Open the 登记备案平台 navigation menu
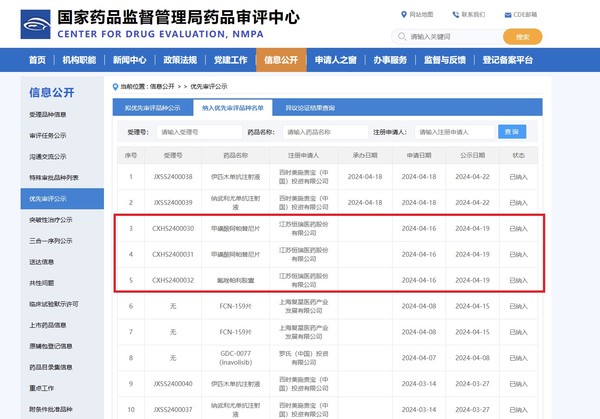The height and width of the screenshot is (419, 600). [x=507, y=60]
